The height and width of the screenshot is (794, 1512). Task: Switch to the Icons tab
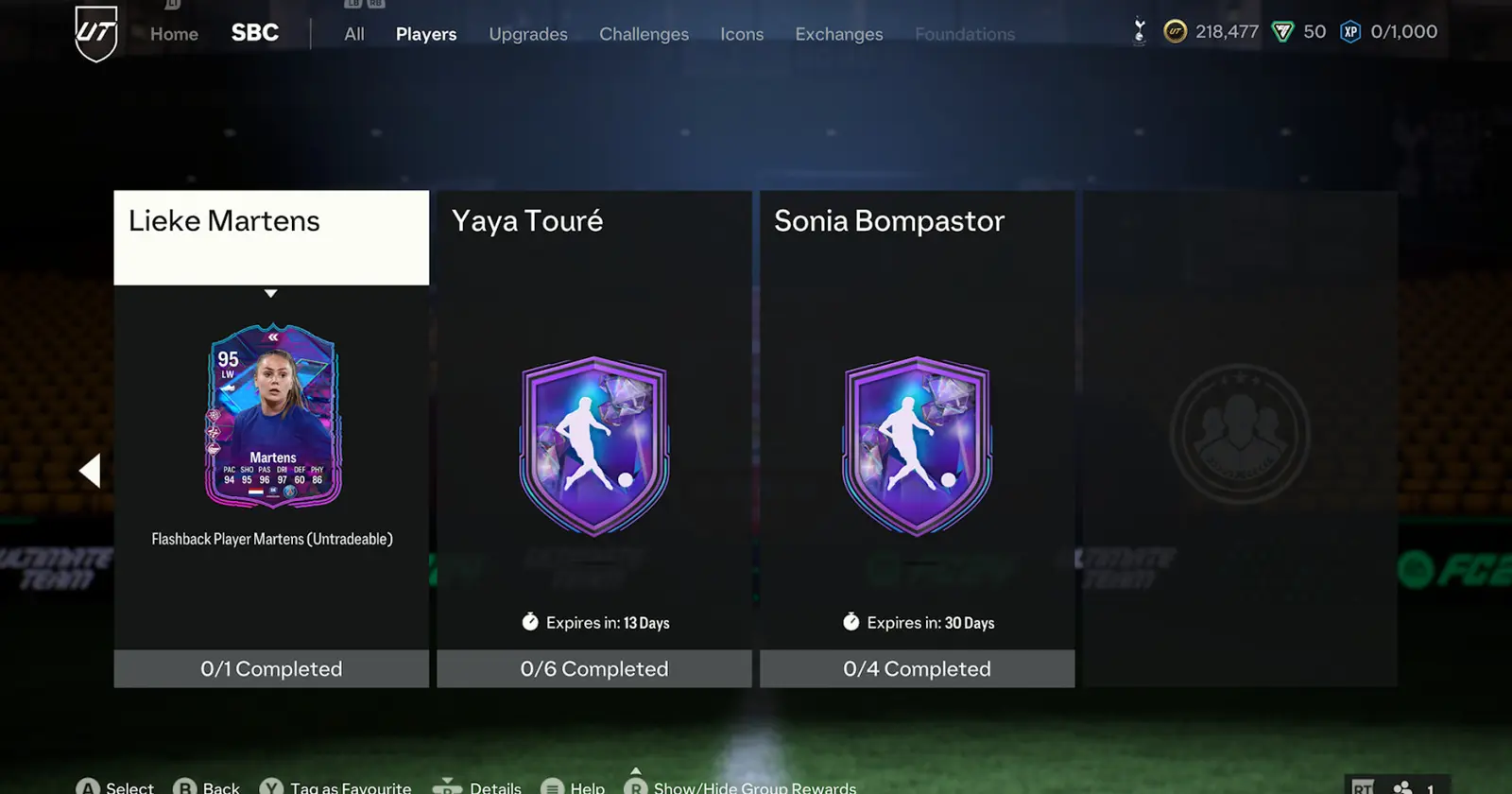click(x=742, y=34)
